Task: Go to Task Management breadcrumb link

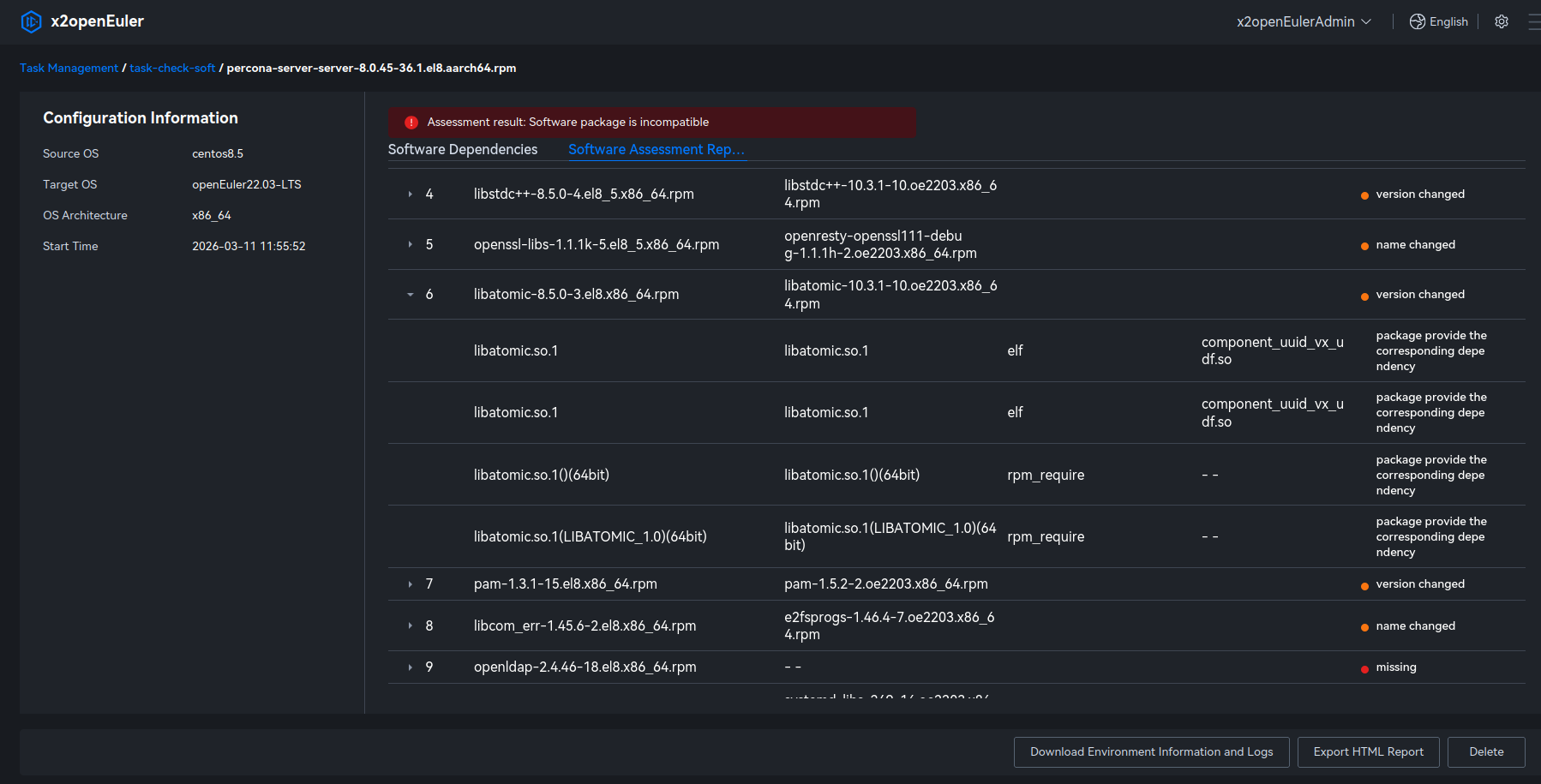Action: [69, 68]
